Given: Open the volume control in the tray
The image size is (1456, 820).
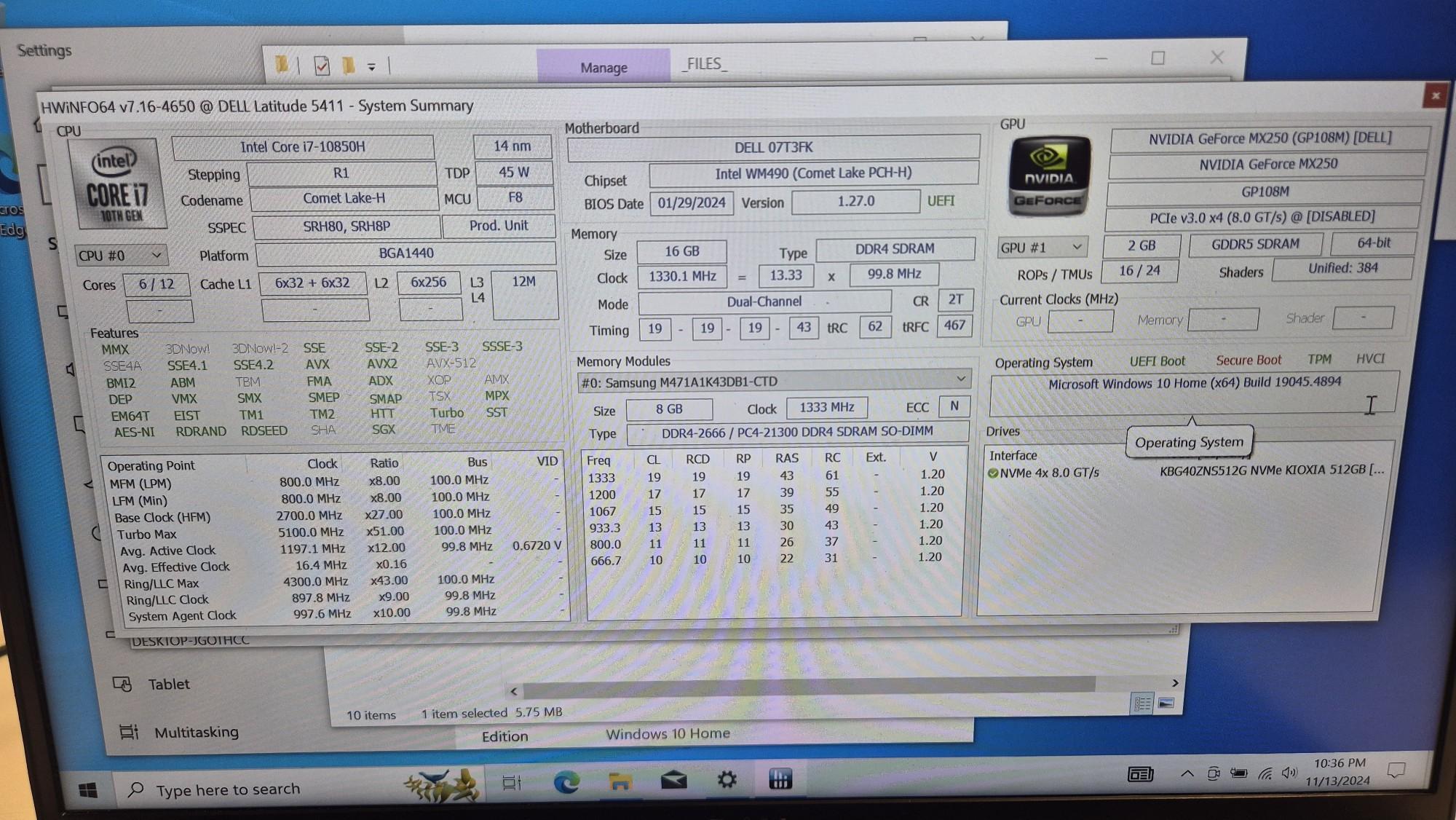Looking at the screenshot, I should pyautogui.click(x=1289, y=772).
